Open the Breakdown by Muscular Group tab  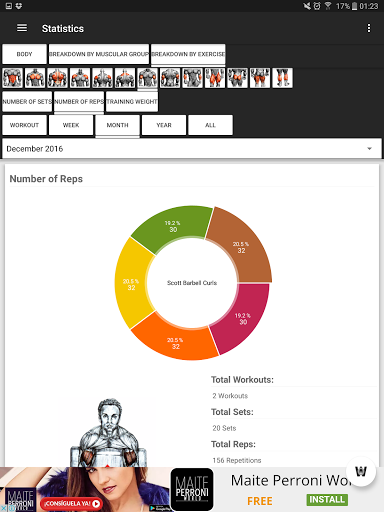click(99, 54)
